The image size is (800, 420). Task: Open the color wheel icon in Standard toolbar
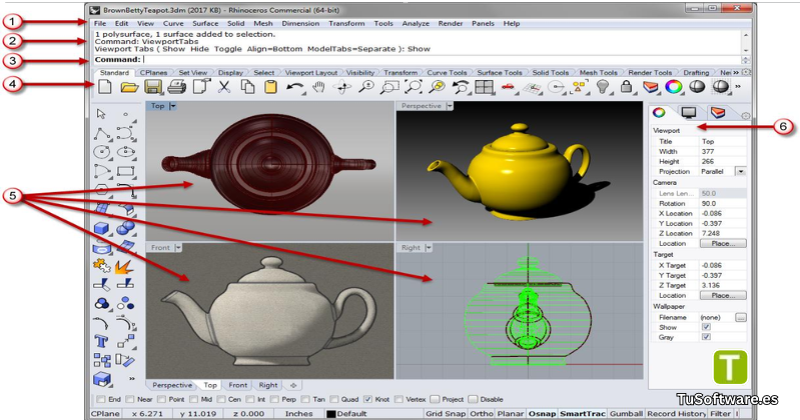(673, 87)
